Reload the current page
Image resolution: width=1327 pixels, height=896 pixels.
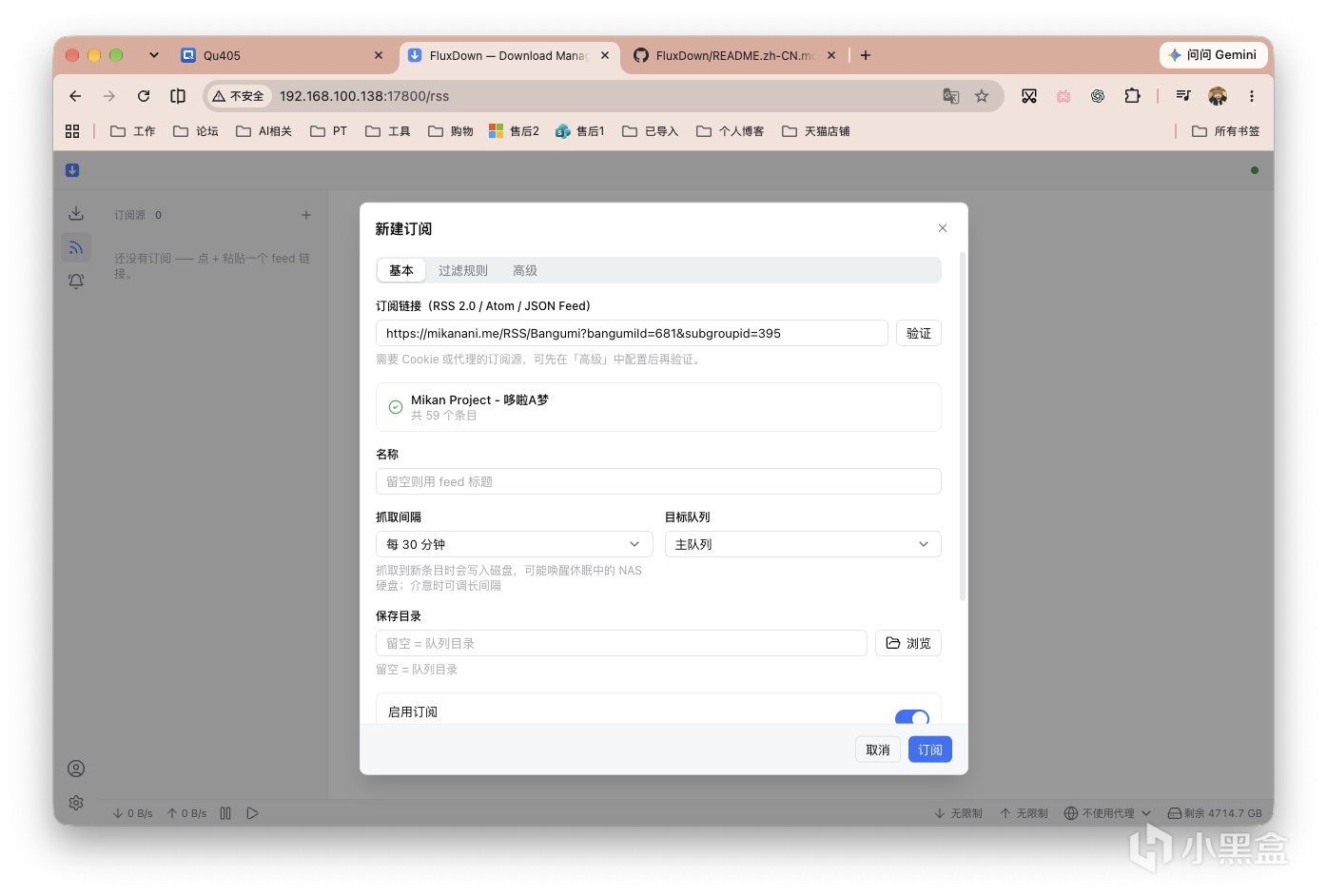pyautogui.click(x=144, y=96)
